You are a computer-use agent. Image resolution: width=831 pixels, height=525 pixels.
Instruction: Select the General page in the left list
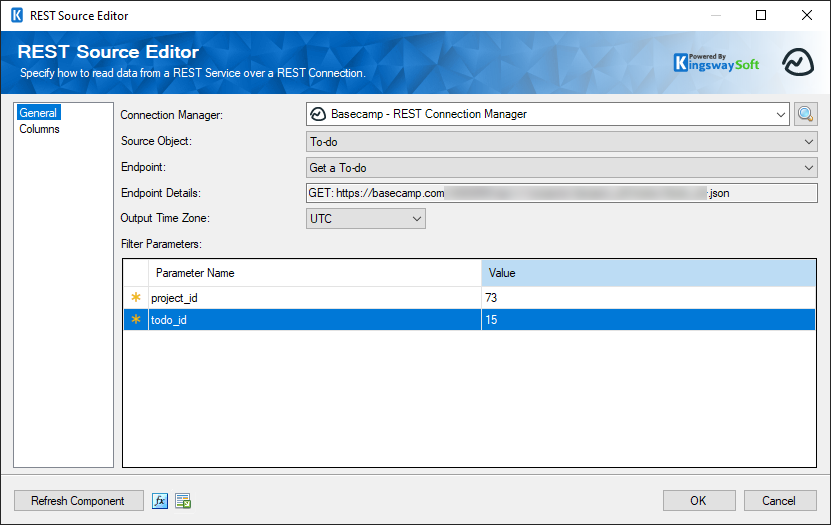(38, 113)
